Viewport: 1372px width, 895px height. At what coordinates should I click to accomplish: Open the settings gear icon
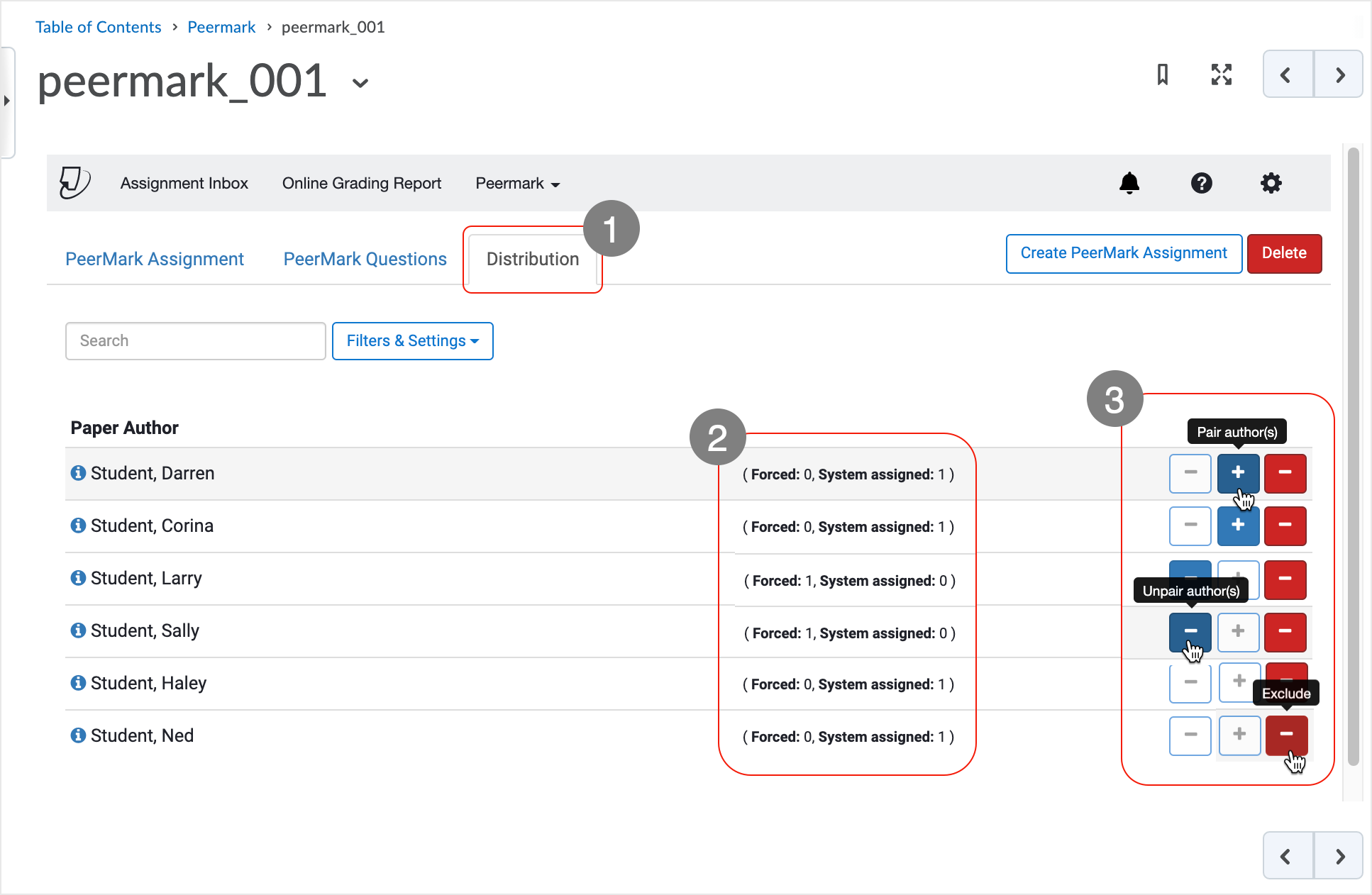point(1271,183)
